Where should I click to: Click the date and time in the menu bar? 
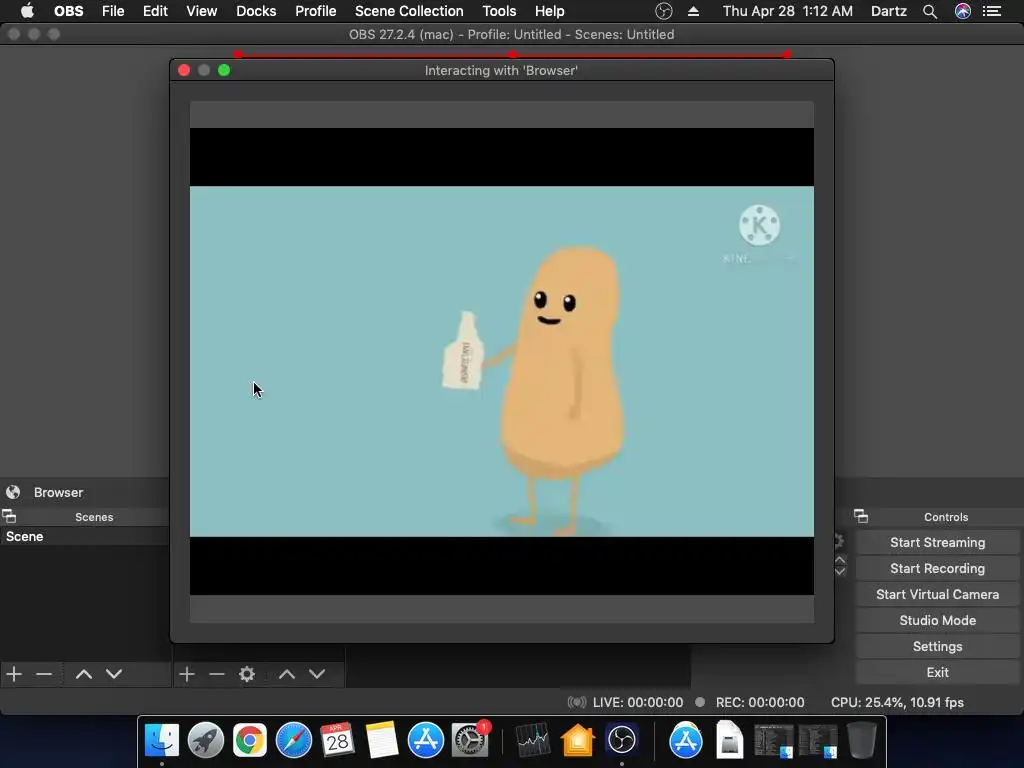pos(787,11)
